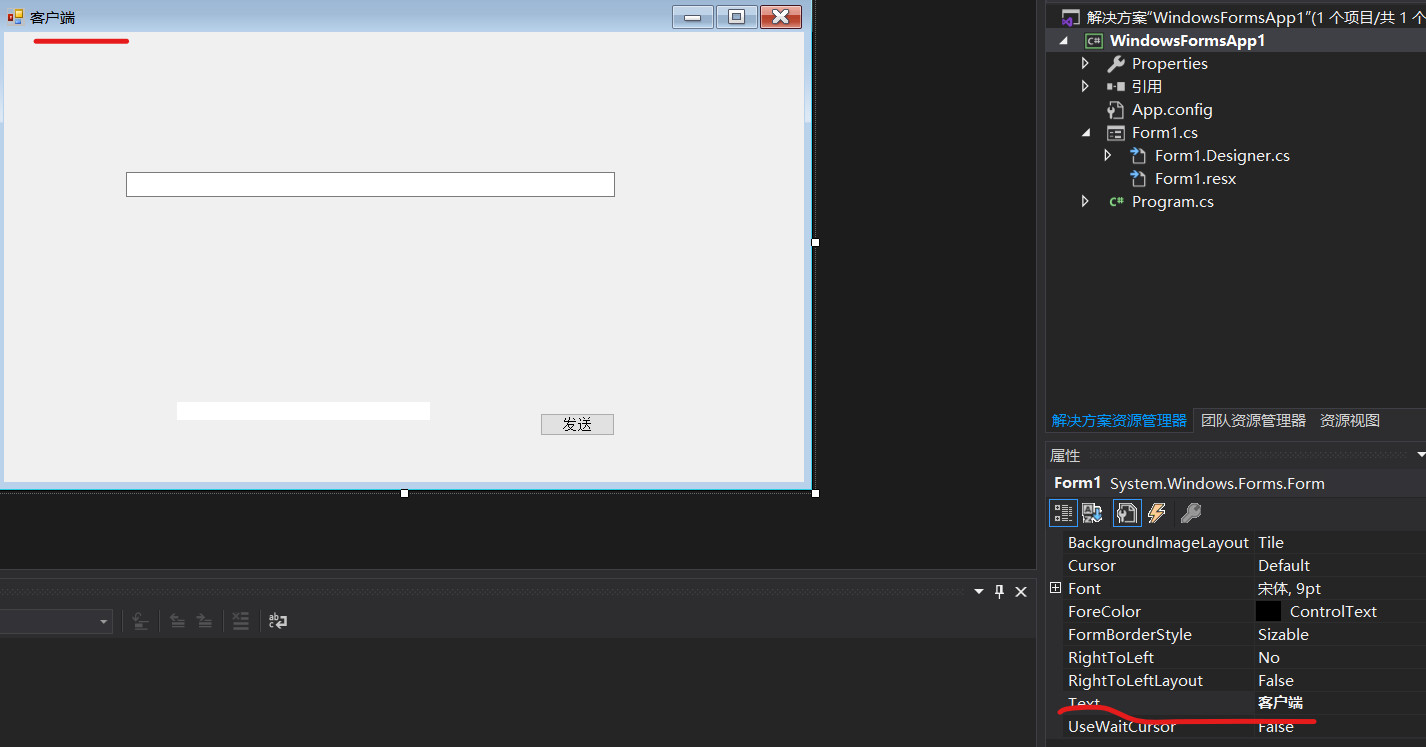Image resolution: width=1426 pixels, height=747 pixels.
Task: Click the find message in code icon
Action: 141,621
